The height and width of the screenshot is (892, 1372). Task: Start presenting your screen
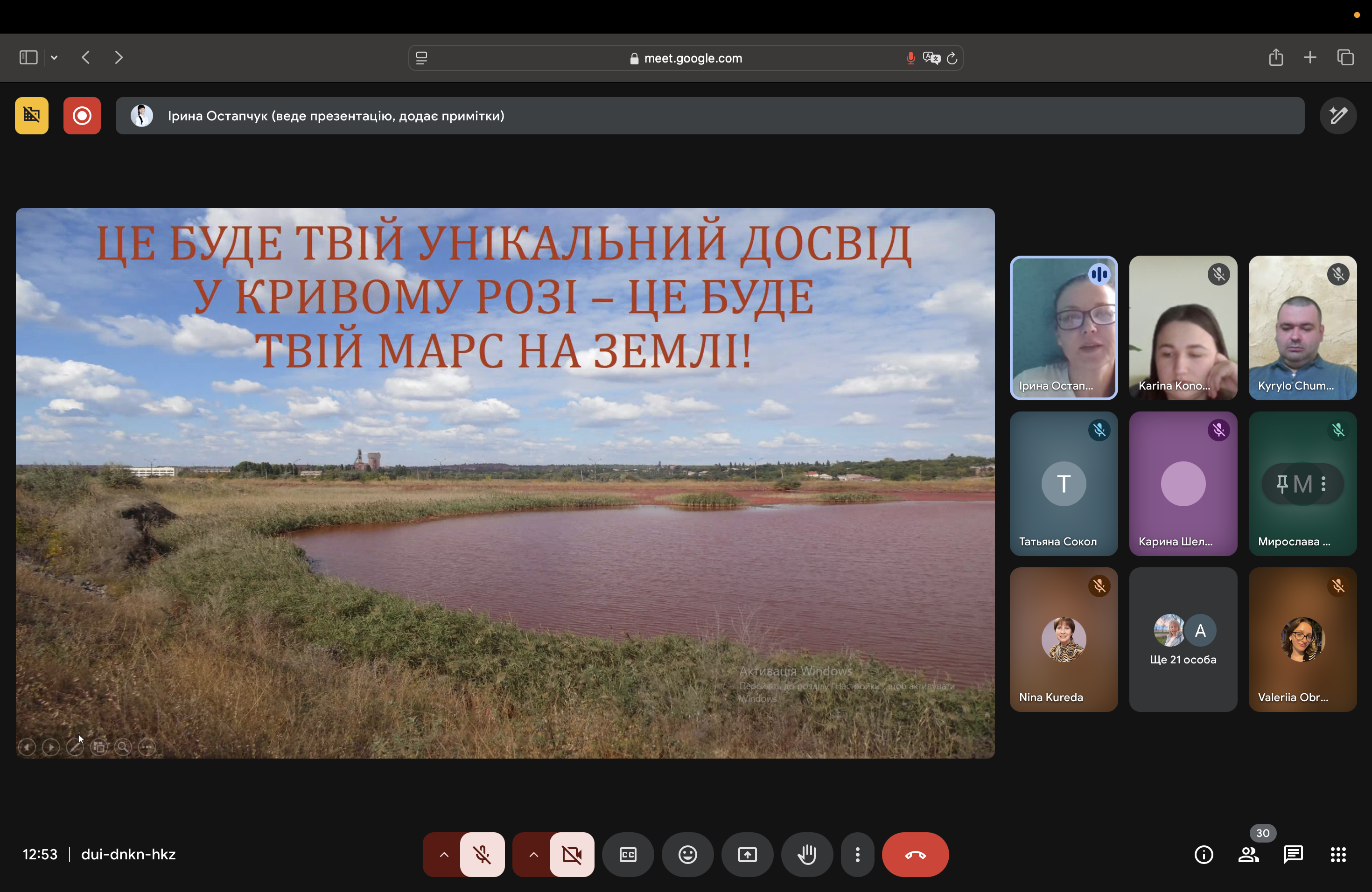pyautogui.click(x=747, y=855)
